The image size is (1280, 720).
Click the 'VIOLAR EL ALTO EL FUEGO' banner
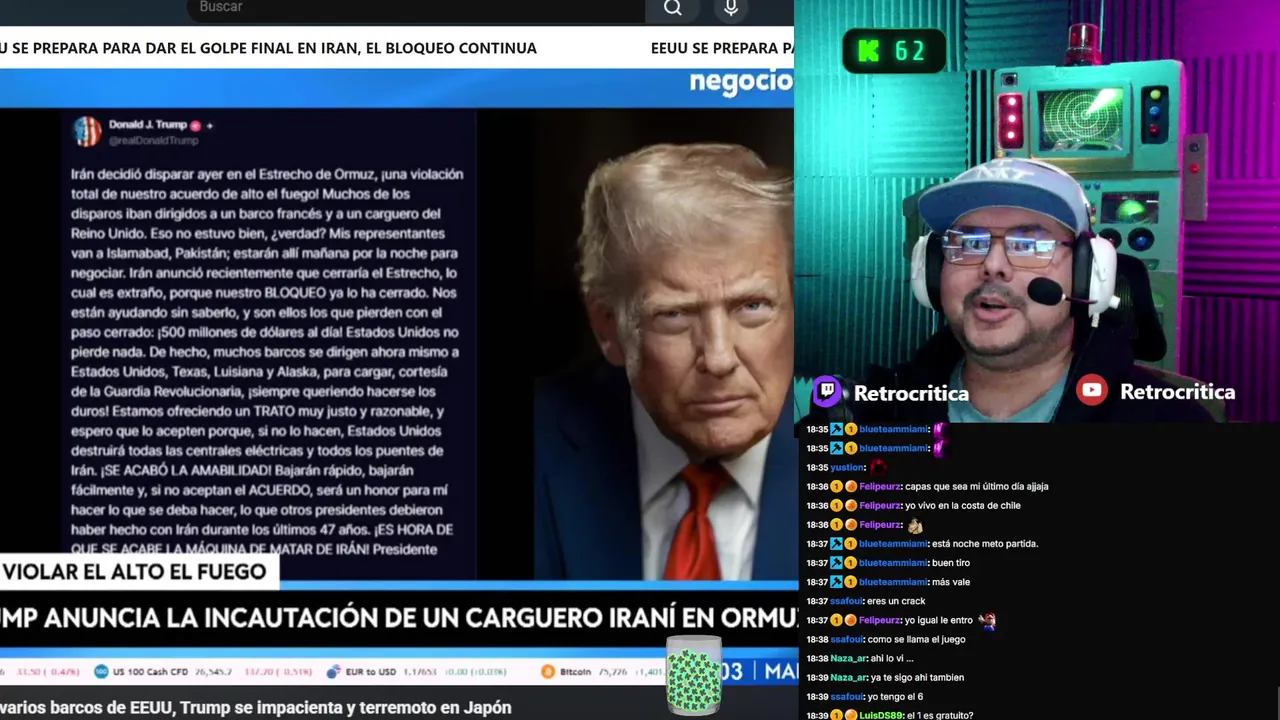(x=138, y=572)
